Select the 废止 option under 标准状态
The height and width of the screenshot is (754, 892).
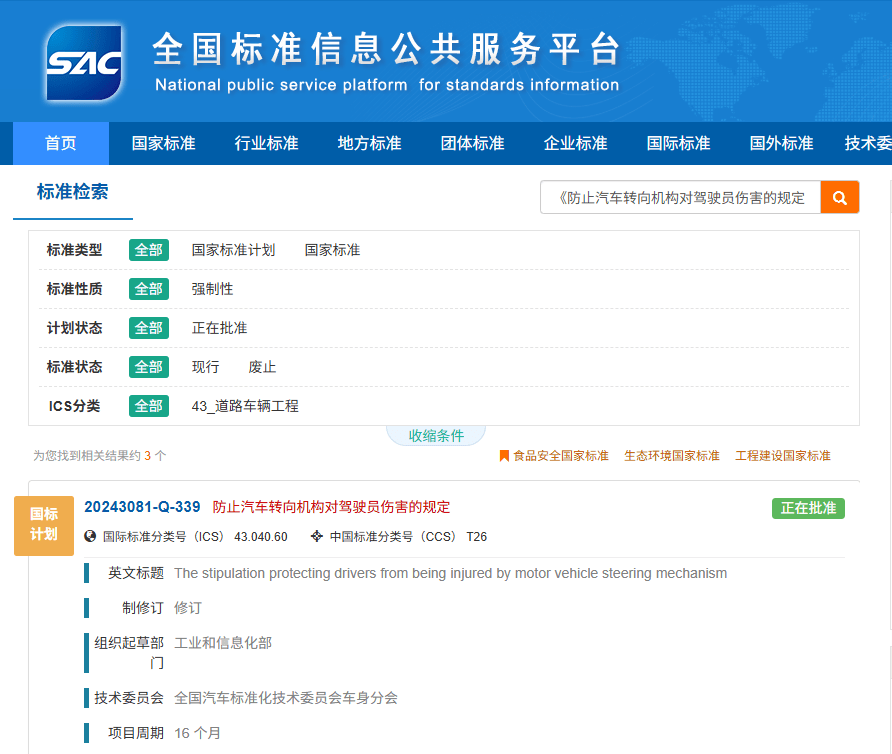[x=261, y=367]
